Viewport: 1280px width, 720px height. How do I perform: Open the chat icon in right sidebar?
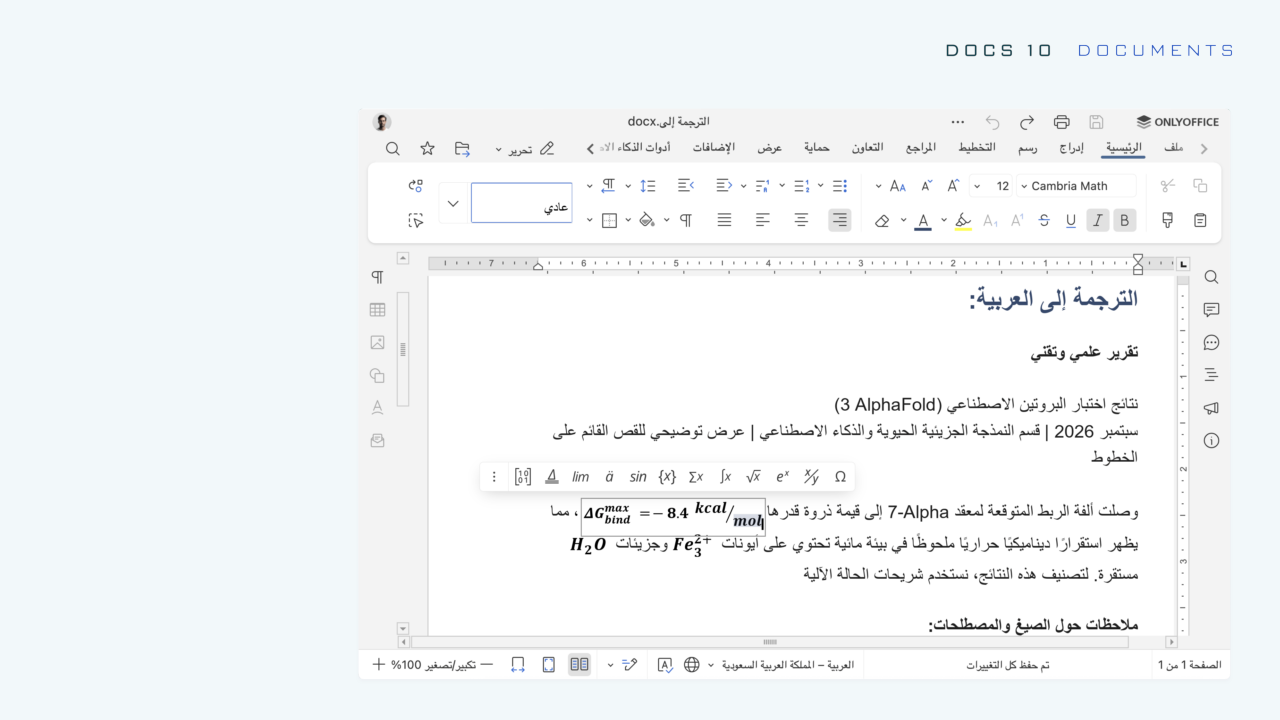1211,343
